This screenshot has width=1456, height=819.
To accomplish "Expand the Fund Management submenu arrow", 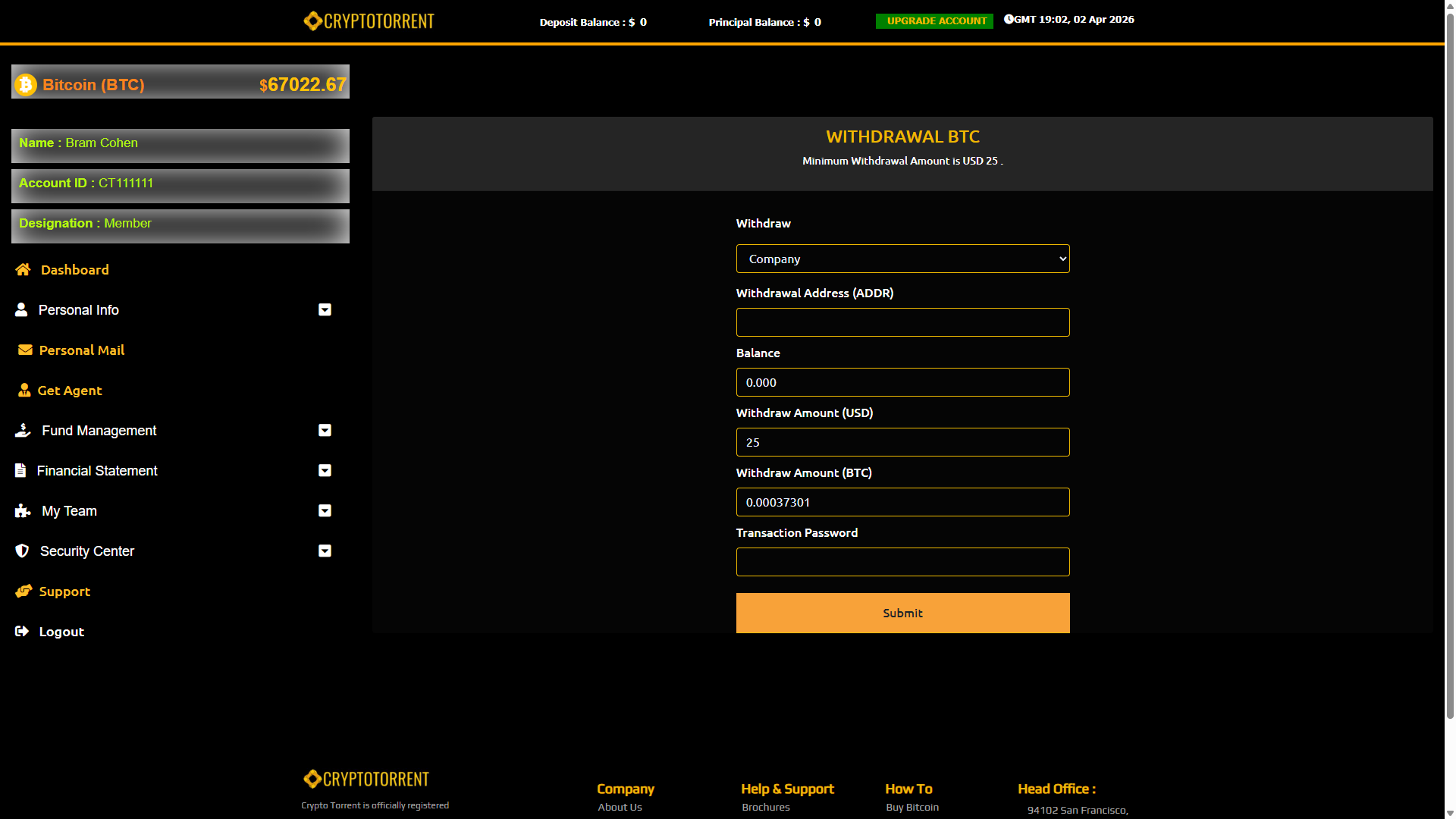I will tap(325, 430).
